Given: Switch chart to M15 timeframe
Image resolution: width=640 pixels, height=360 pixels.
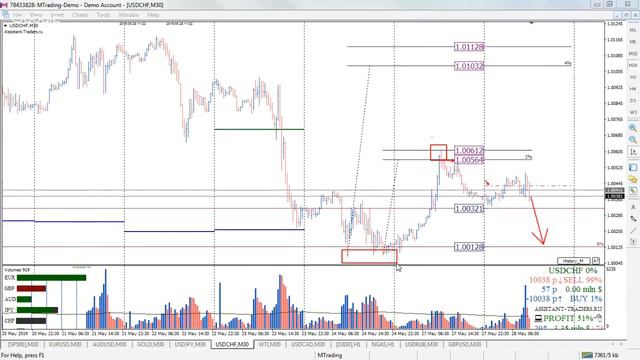Looking at the screenshot, I should (x=633, y=53).
